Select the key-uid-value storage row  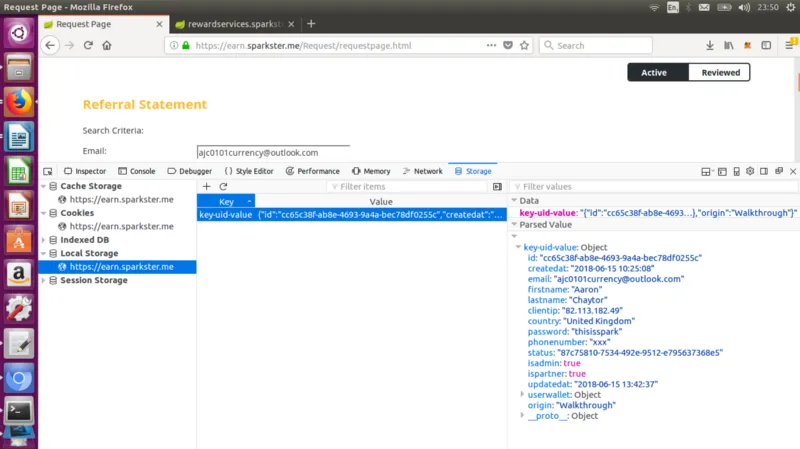352,215
